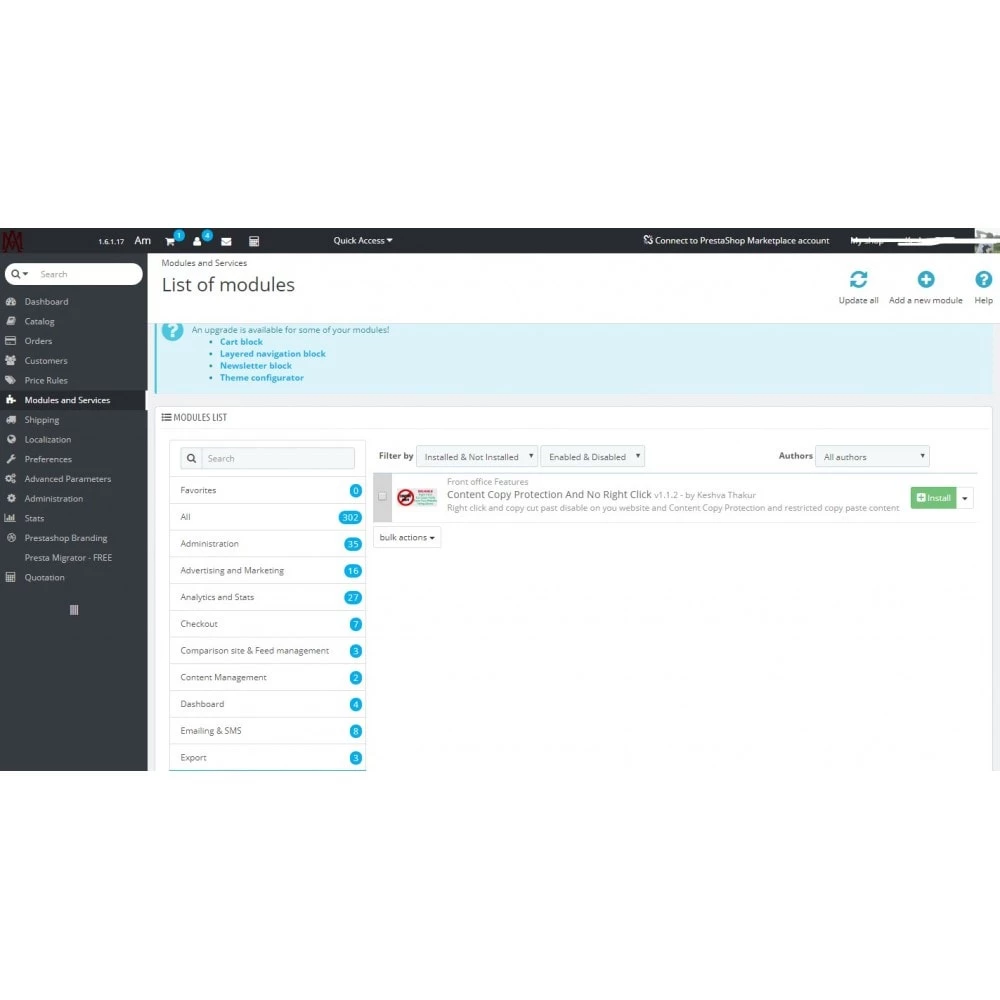The height and width of the screenshot is (1000, 1000).
Task: Open the shopping cart orders notification icon
Action: [170, 241]
